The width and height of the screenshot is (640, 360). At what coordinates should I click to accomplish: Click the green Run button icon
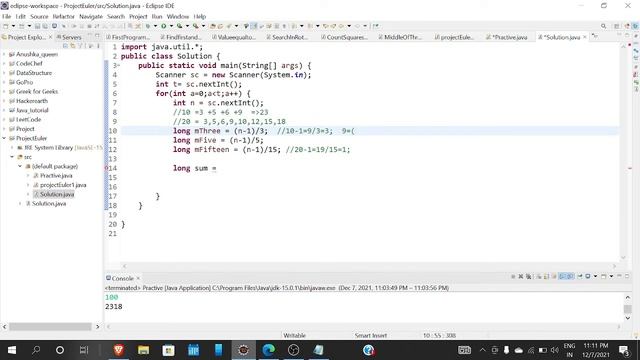tap(163, 26)
